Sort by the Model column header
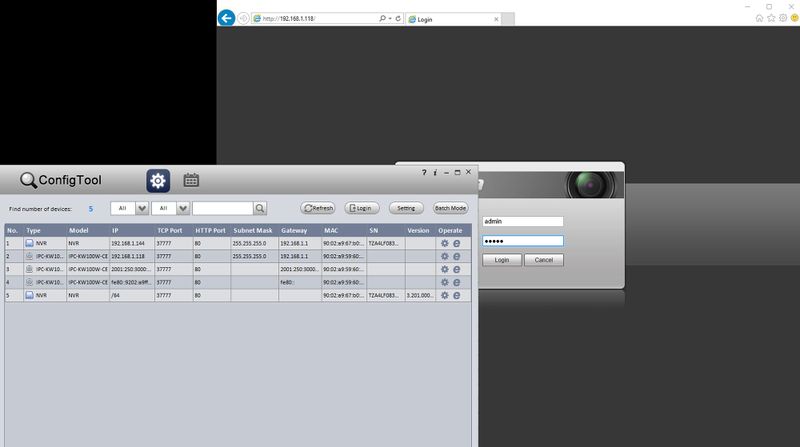 (88, 231)
